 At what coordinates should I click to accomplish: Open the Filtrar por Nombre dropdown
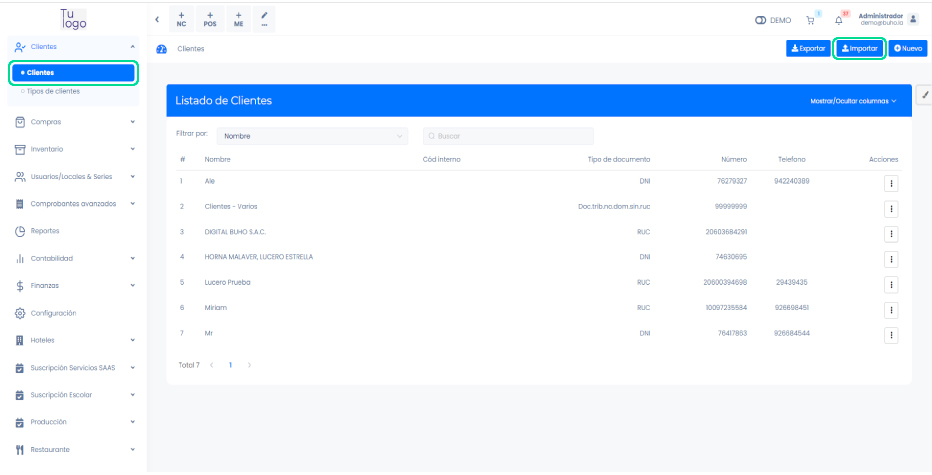coord(314,135)
